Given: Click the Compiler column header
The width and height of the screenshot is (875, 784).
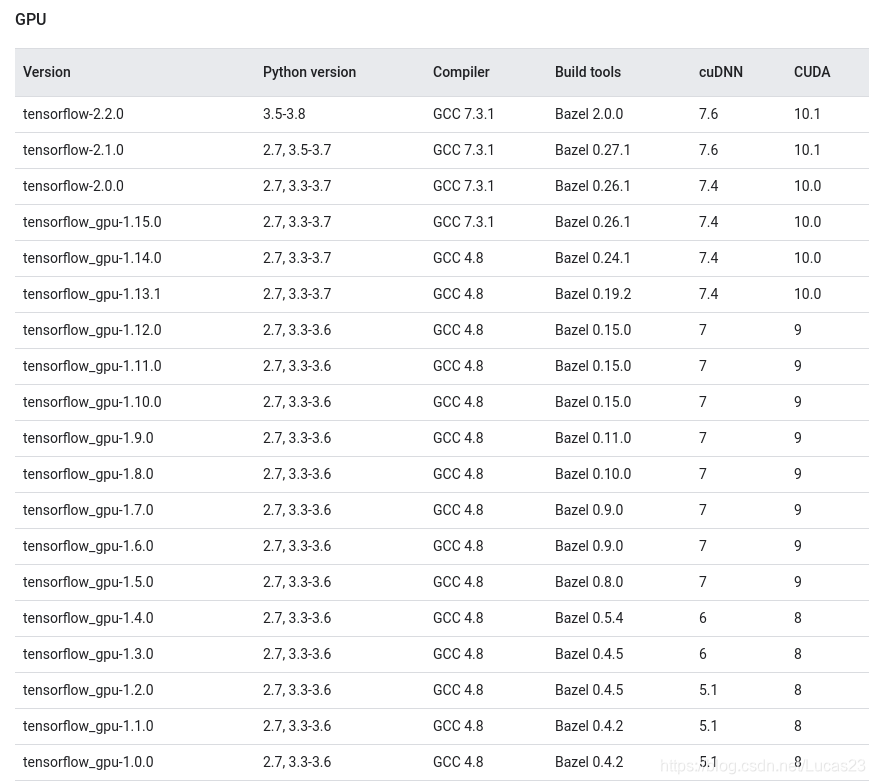Looking at the screenshot, I should point(461,72).
